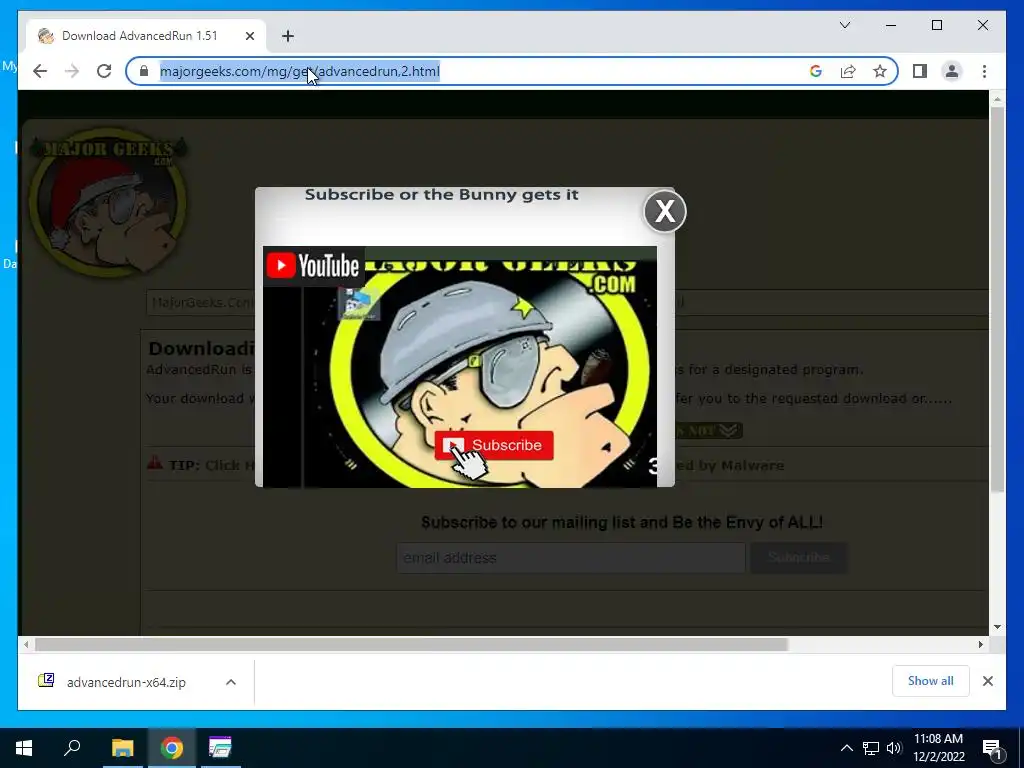Click the red YouTube Subscribe button
This screenshot has height=768, width=1024.
click(x=494, y=445)
